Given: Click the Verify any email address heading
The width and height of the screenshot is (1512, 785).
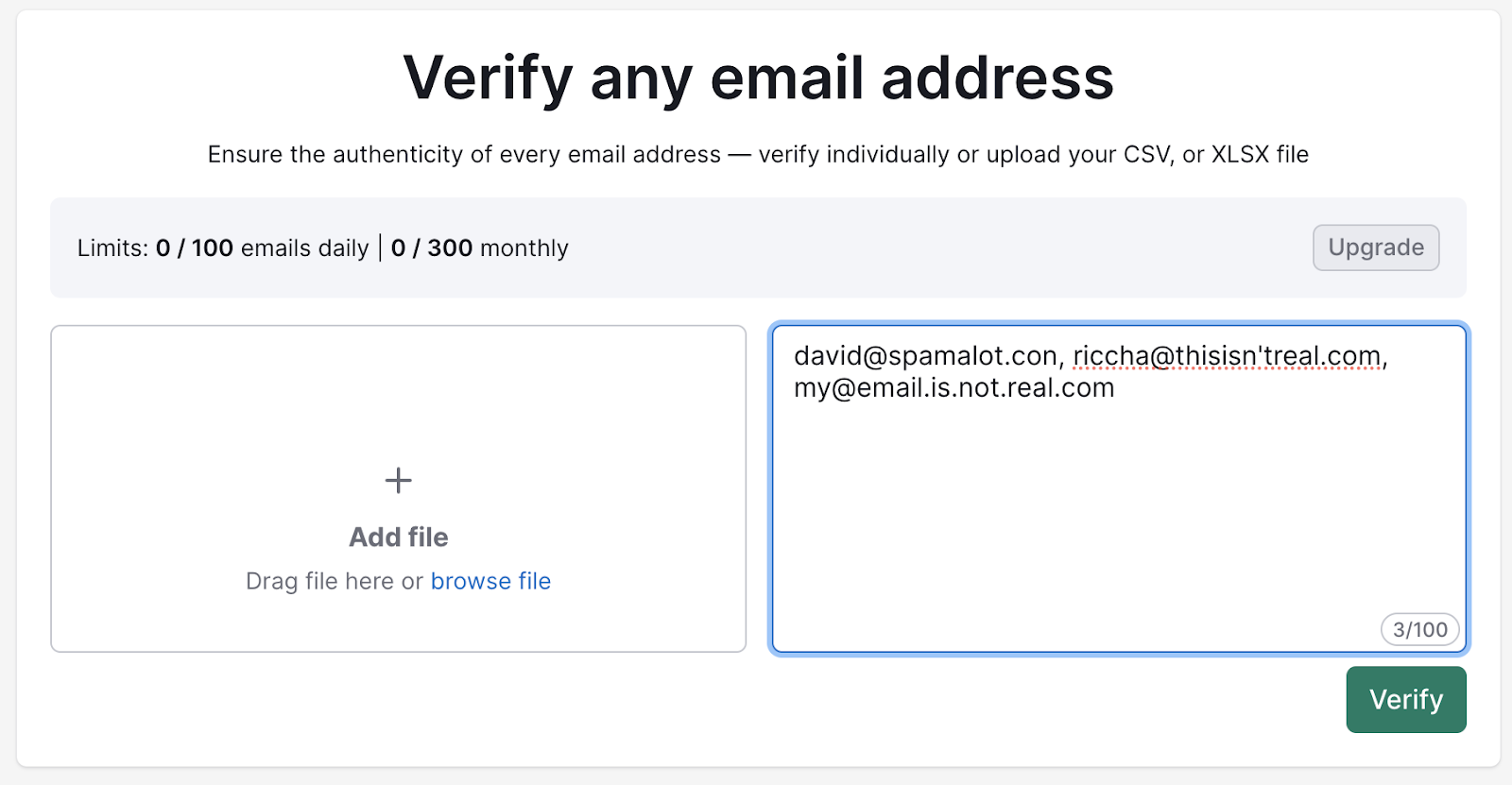Looking at the screenshot, I should (x=758, y=77).
